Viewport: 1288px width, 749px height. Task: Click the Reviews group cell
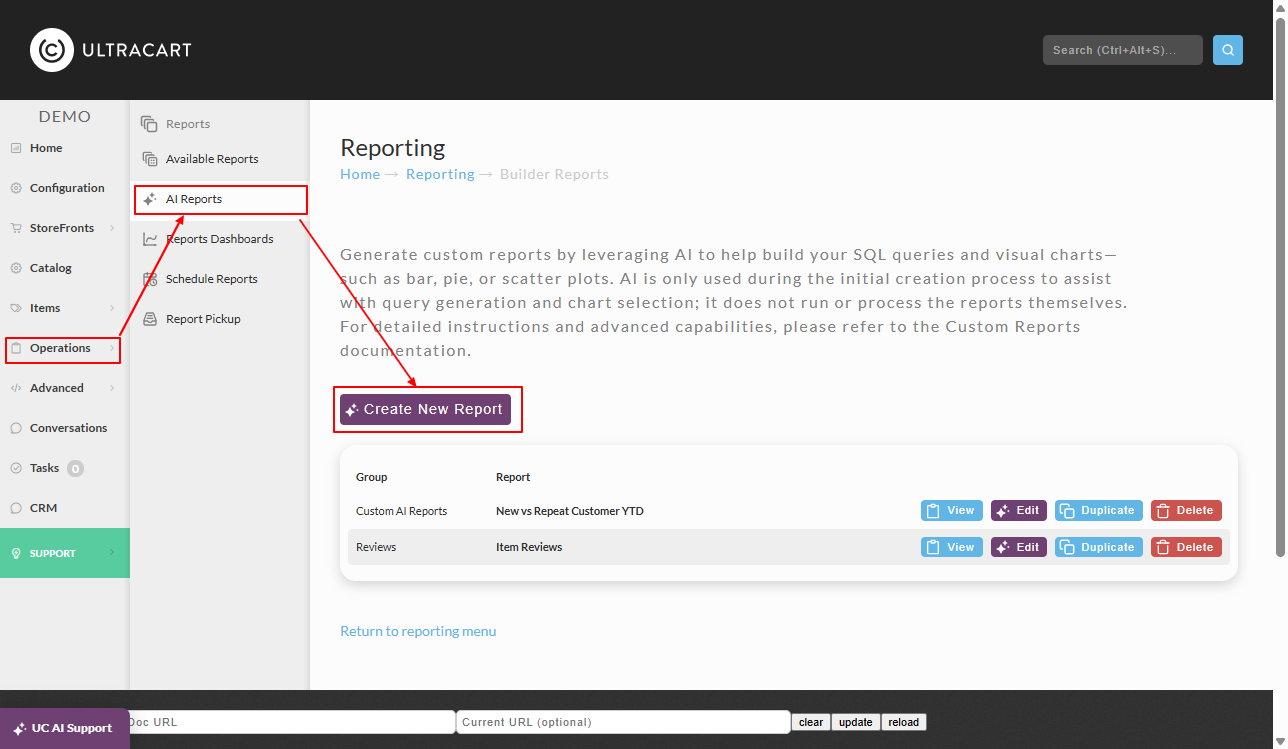click(376, 547)
